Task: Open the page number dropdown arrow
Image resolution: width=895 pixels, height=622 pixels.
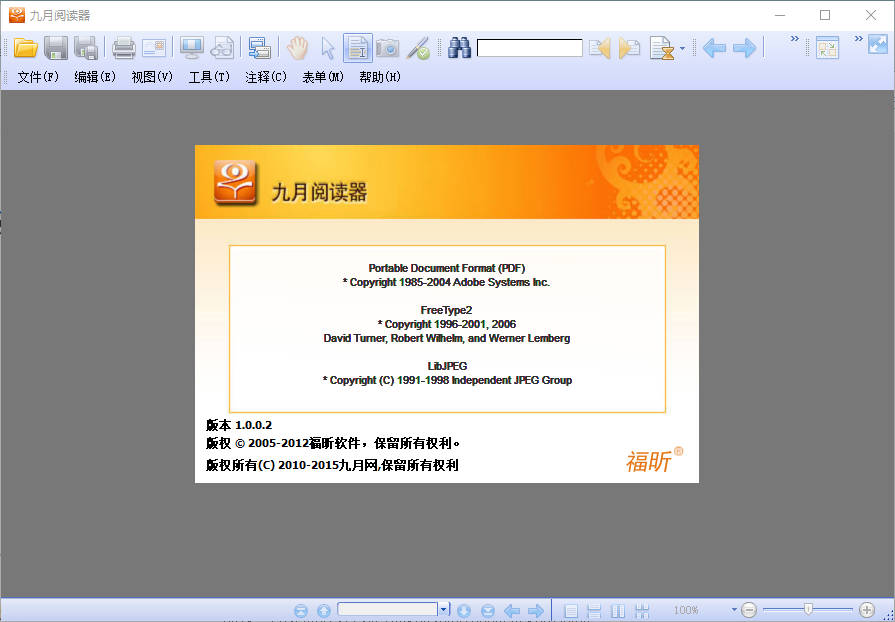Action: point(444,609)
